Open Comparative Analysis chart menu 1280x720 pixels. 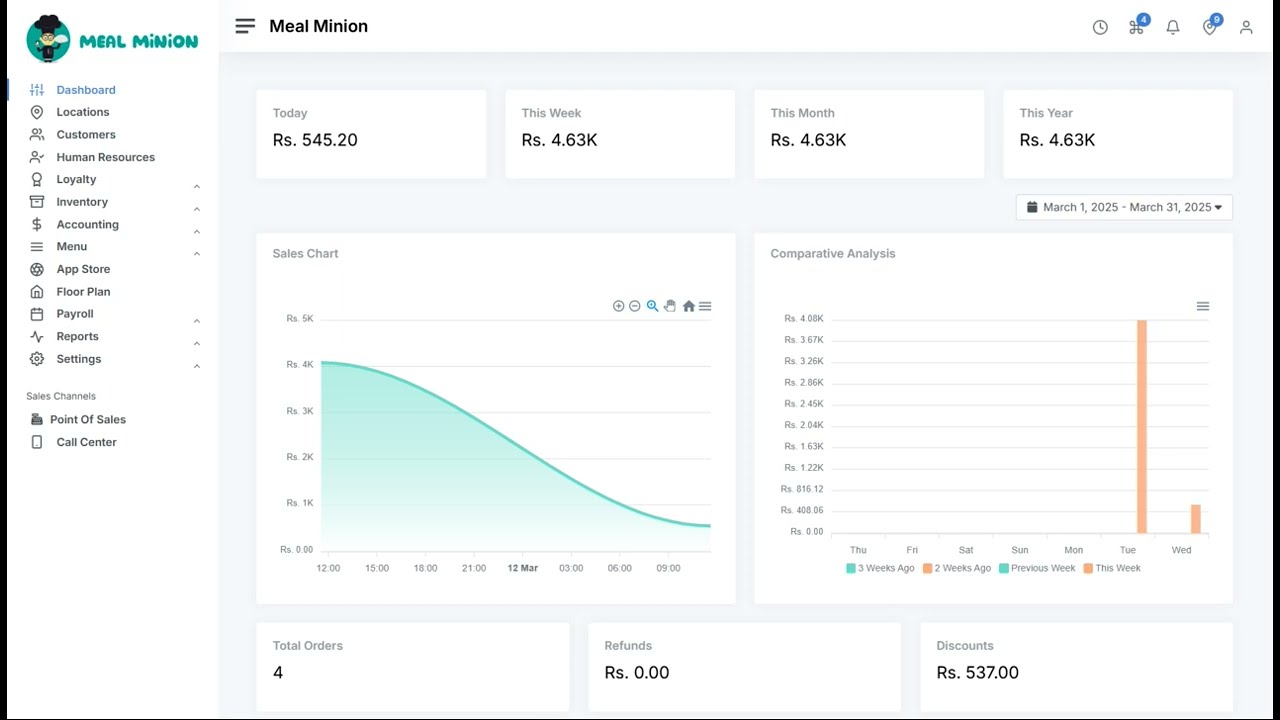click(1203, 306)
